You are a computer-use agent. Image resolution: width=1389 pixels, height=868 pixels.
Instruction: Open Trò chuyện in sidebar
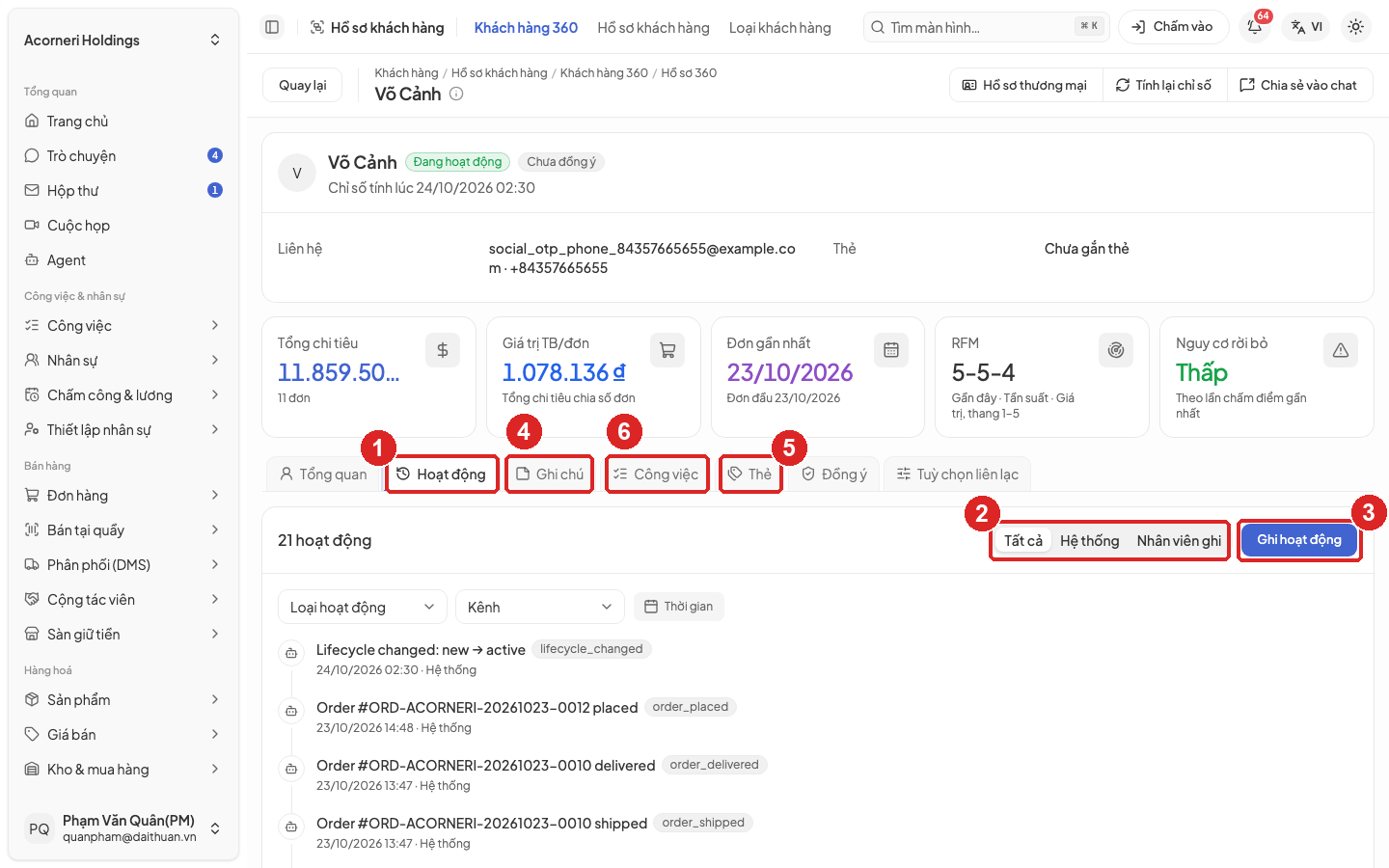[123, 156]
